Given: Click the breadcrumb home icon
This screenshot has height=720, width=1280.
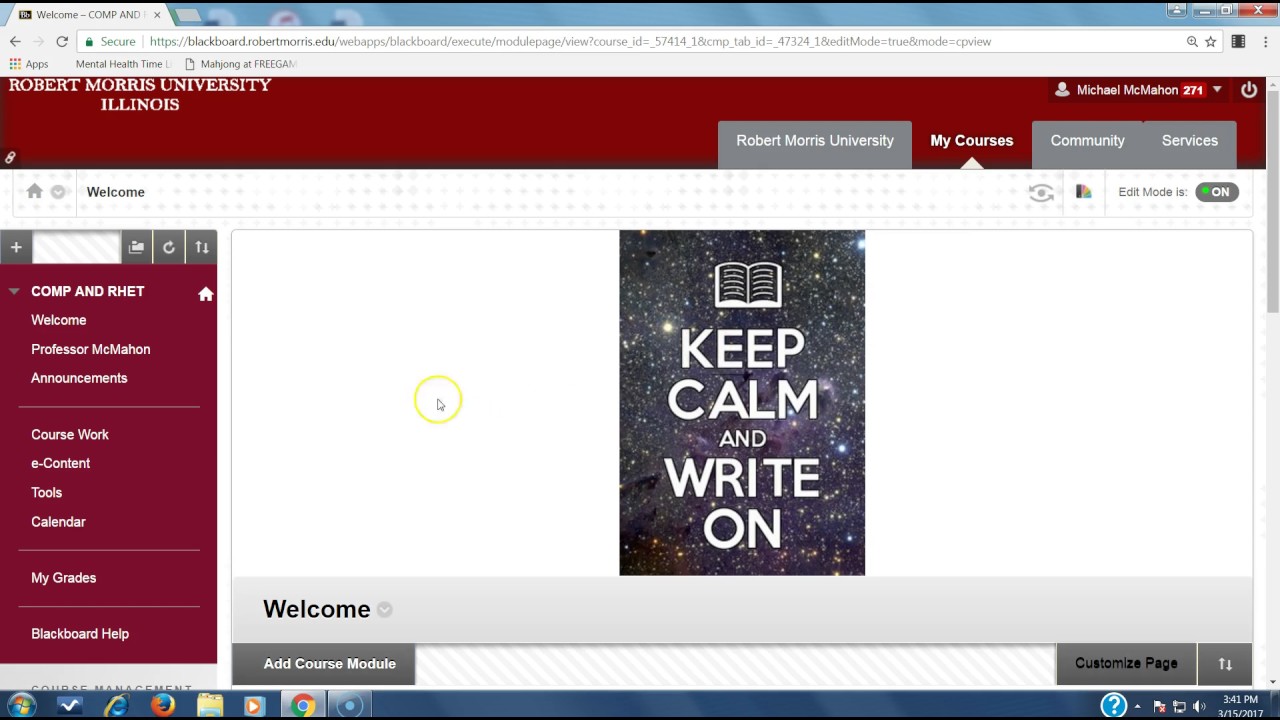Looking at the screenshot, I should tap(35, 191).
